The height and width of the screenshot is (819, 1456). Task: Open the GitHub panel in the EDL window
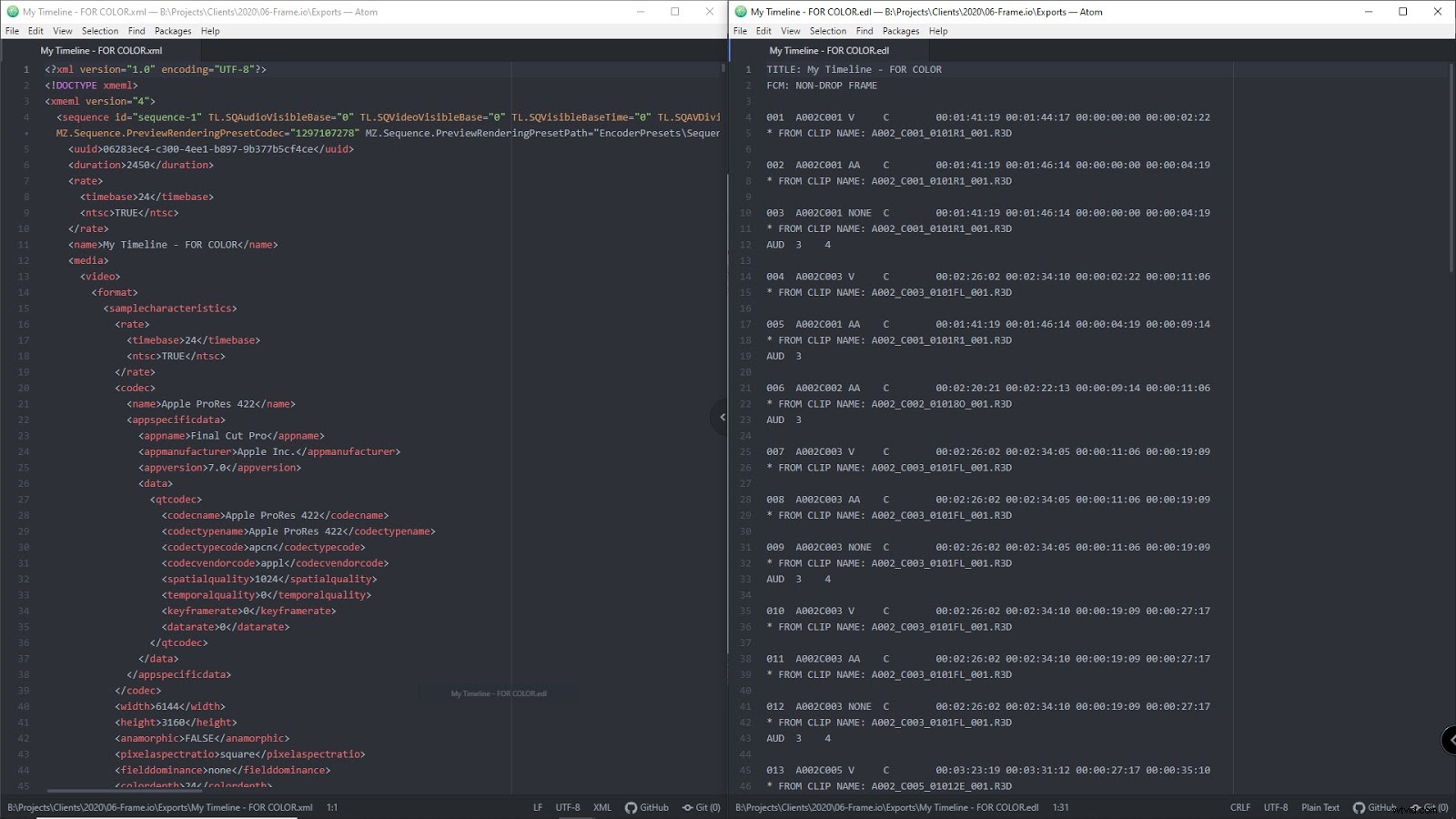[x=1374, y=807]
